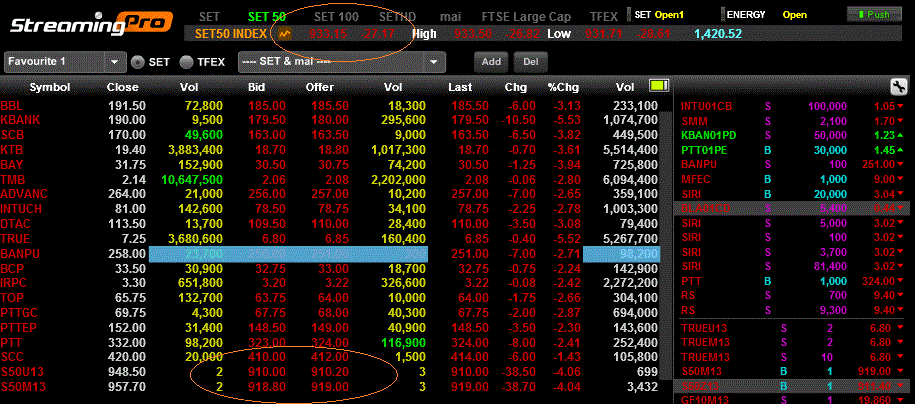Click the %Chg column header
Viewport: 915px width, 404px height.
click(563, 88)
